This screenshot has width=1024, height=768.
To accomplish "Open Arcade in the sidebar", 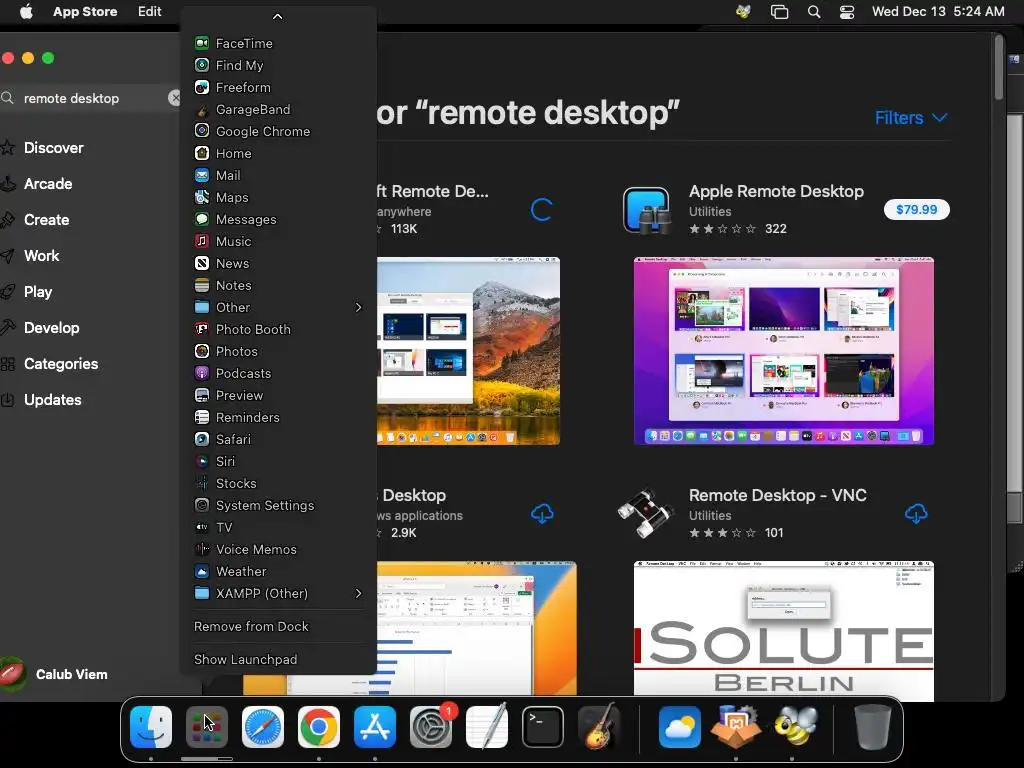I will point(48,184).
